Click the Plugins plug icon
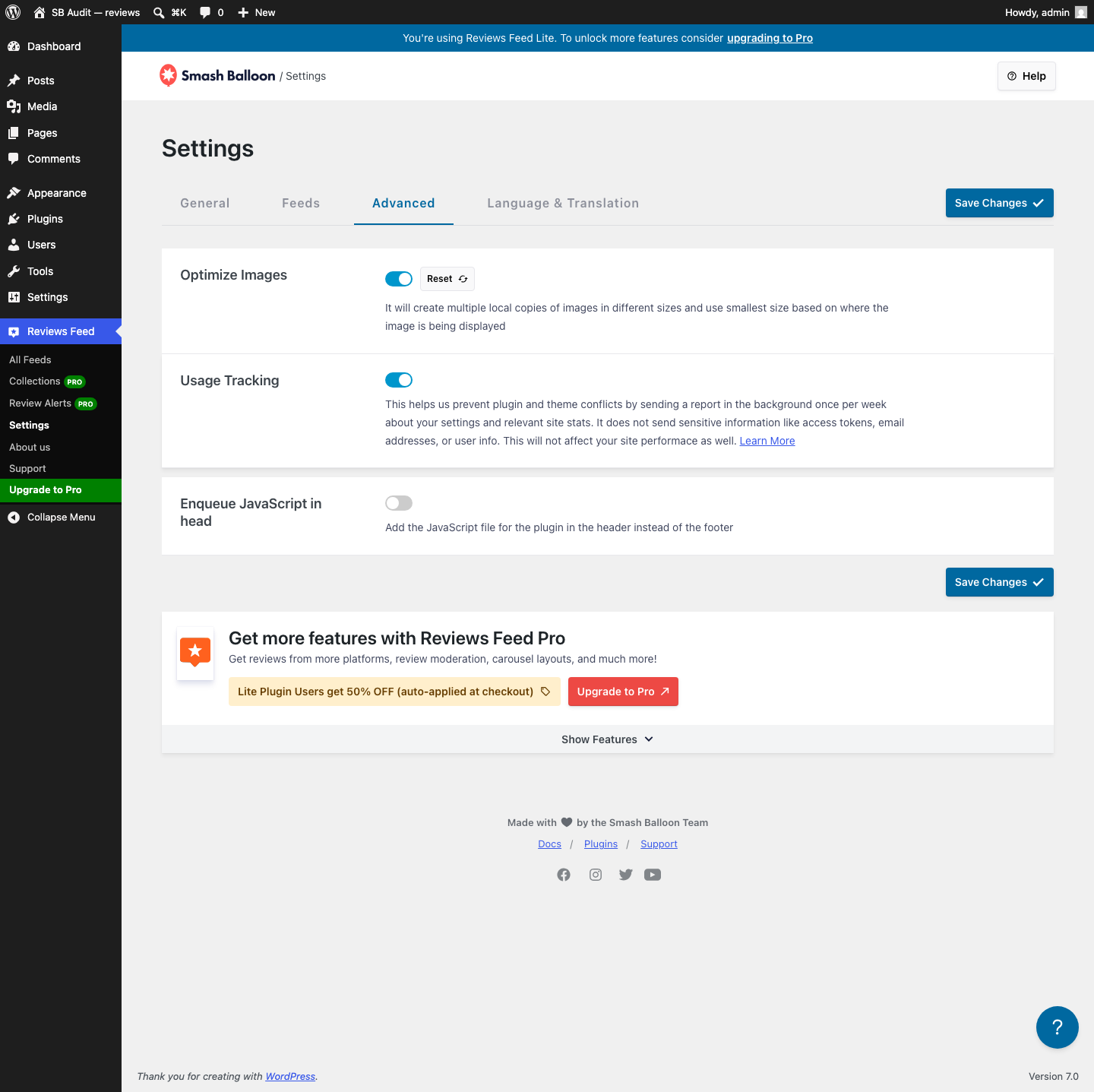Viewport: 1094px width, 1092px height. click(x=14, y=219)
